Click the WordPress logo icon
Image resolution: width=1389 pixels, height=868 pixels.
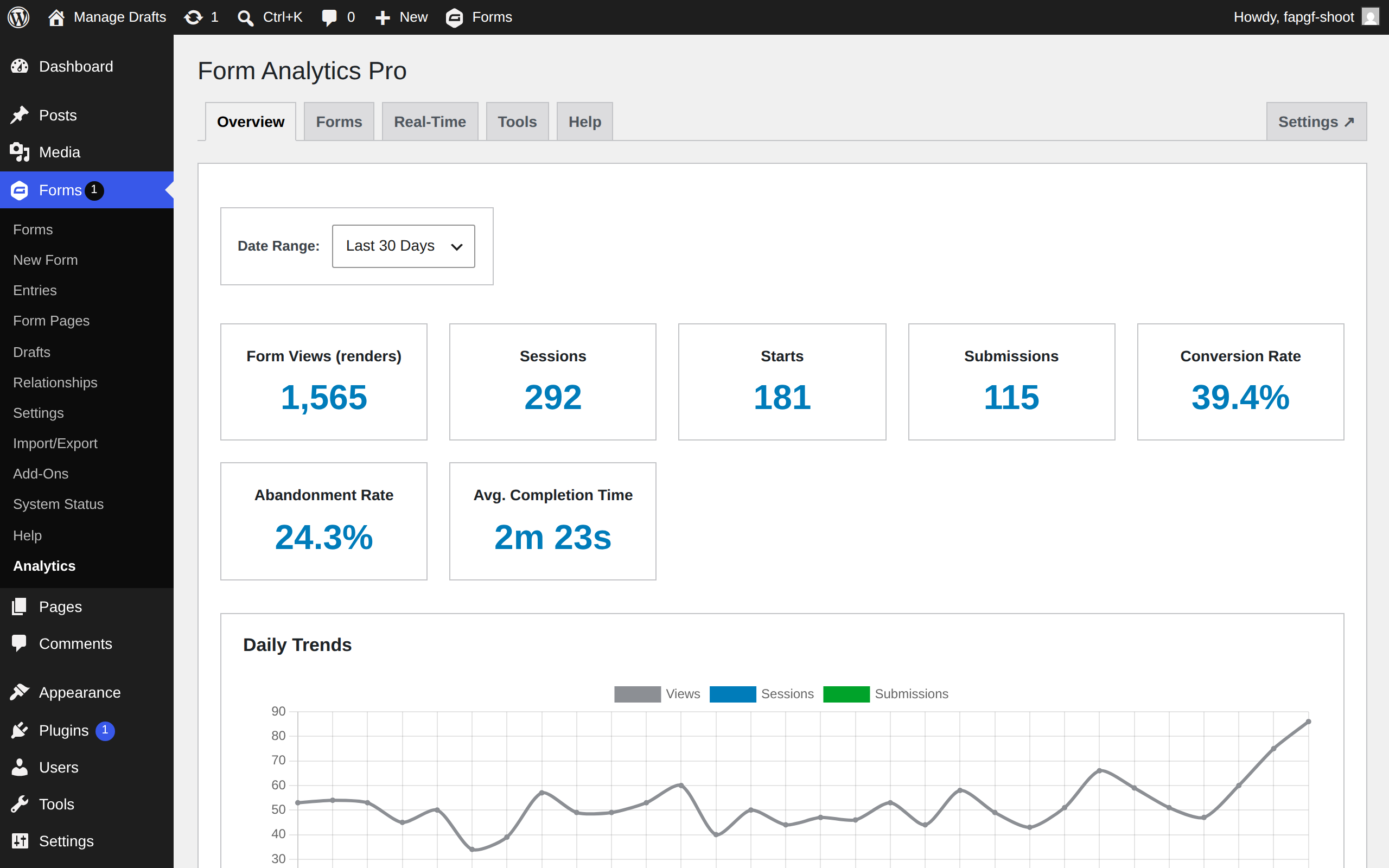coord(18,17)
